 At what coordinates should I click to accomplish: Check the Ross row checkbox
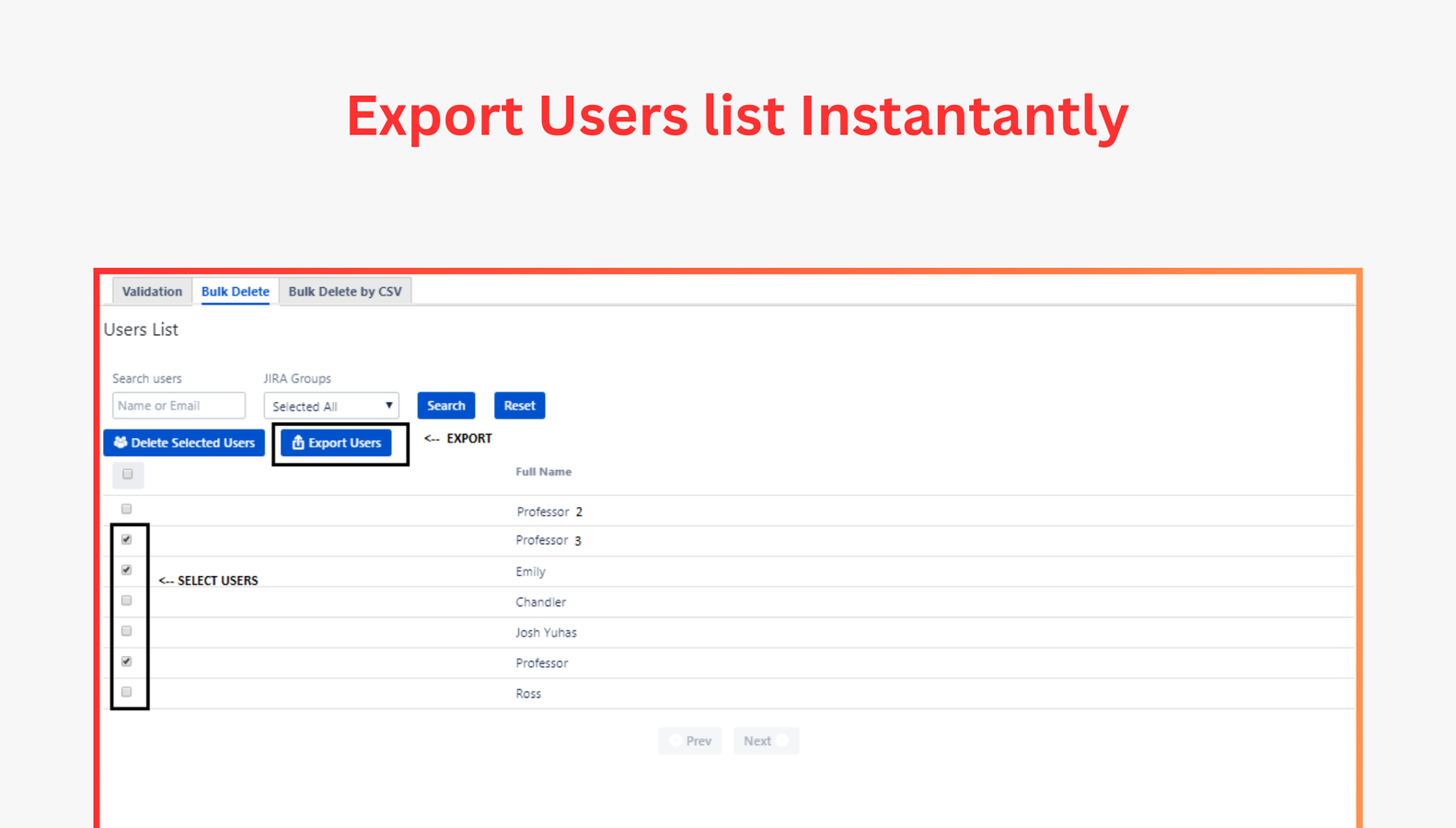click(x=127, y=692)
